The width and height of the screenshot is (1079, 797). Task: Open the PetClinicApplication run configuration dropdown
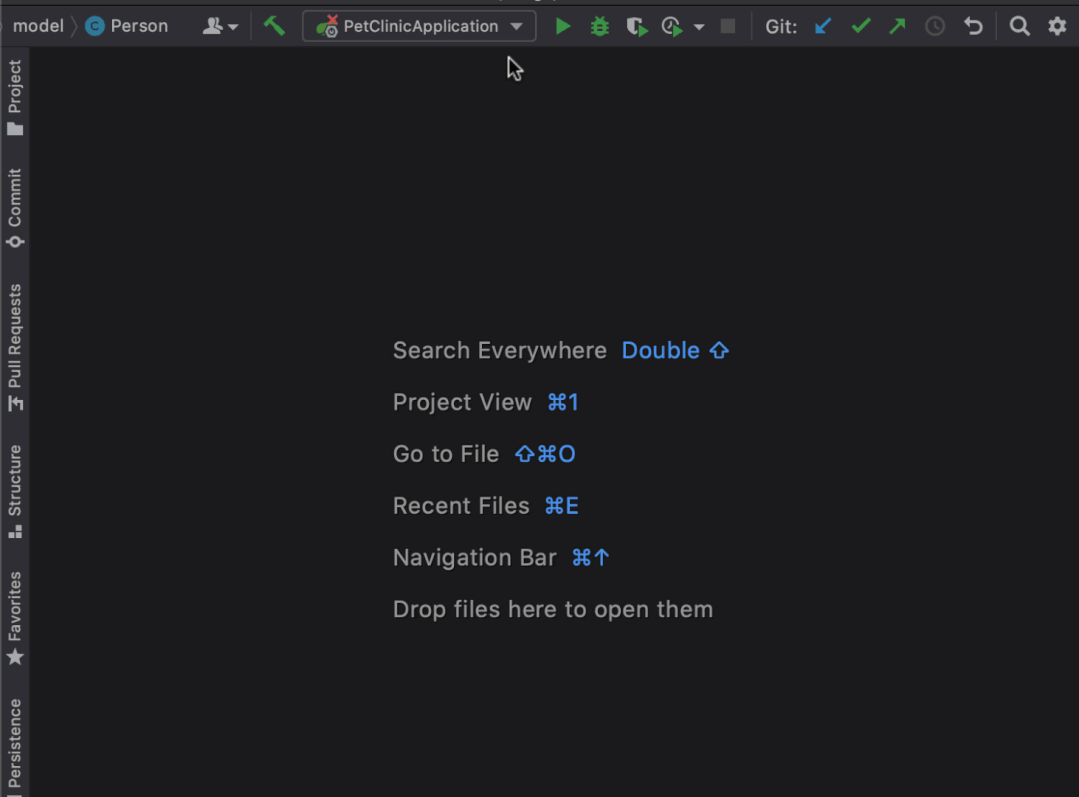click(418, 26)
